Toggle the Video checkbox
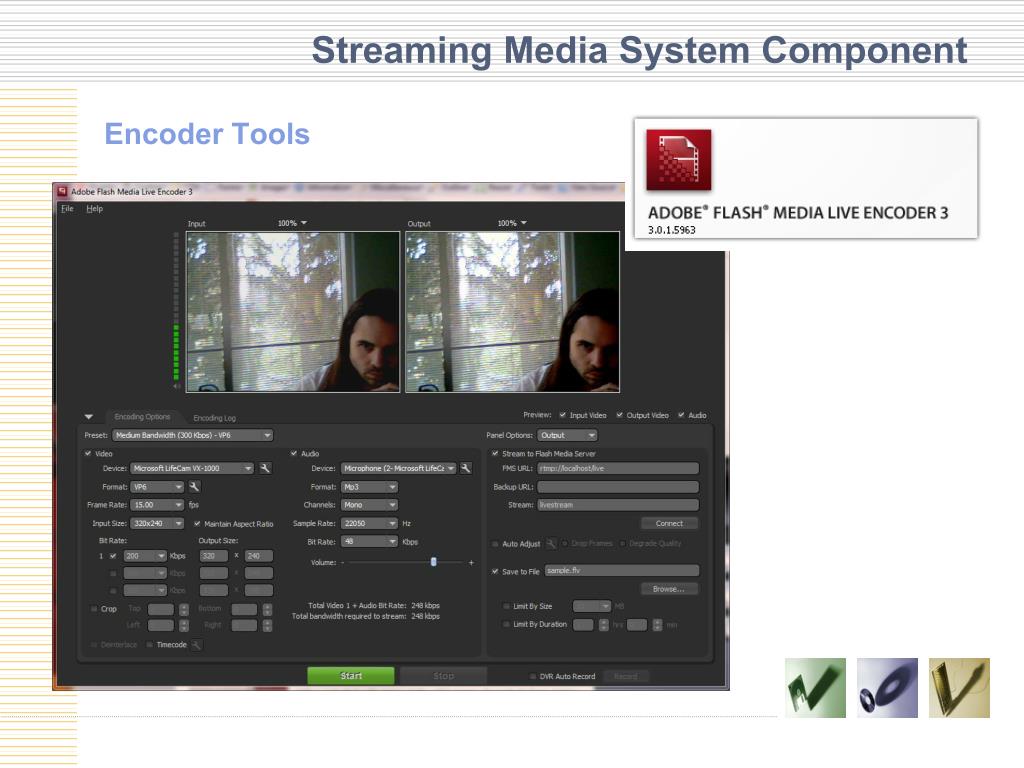1024x768 pixels. point(88,453)
